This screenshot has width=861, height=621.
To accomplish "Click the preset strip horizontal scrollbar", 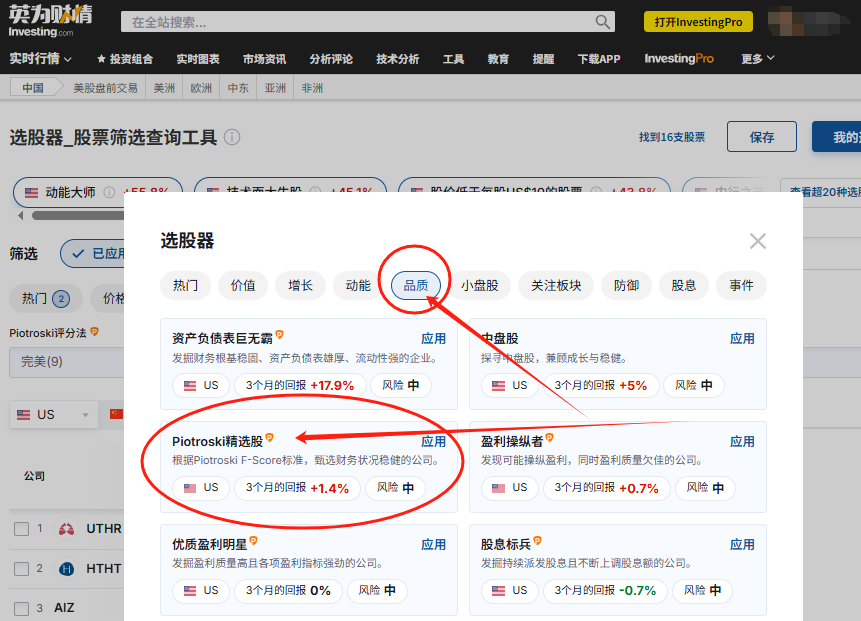I will (x=77, y=215).
